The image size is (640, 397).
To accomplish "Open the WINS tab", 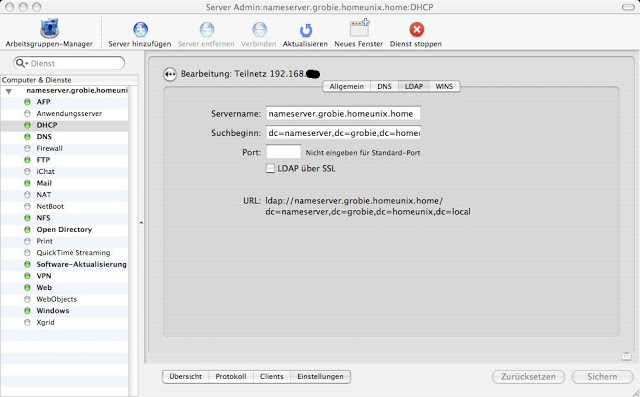I will 444,86.
